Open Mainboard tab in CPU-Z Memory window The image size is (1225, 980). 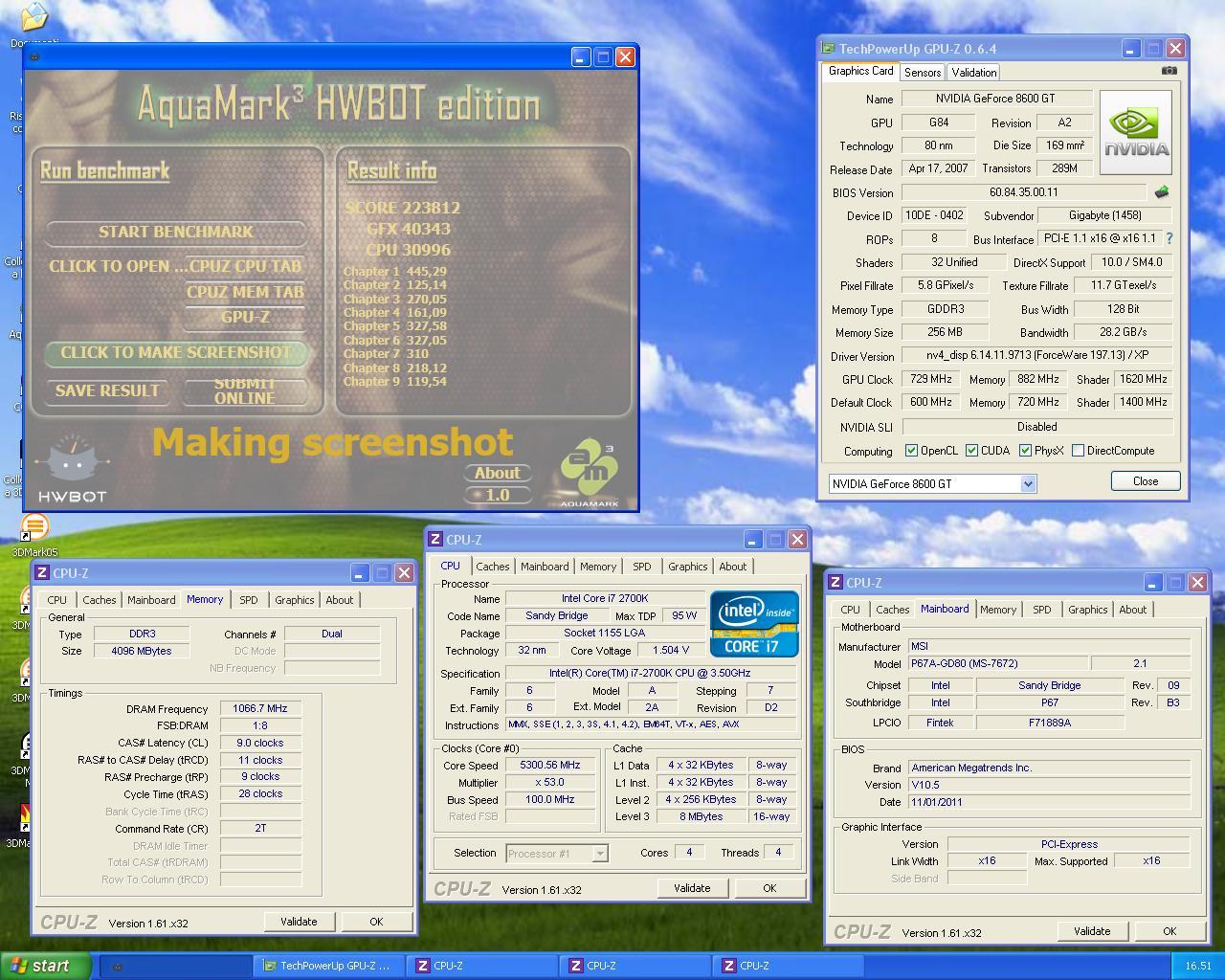click(x=152, y=600)
